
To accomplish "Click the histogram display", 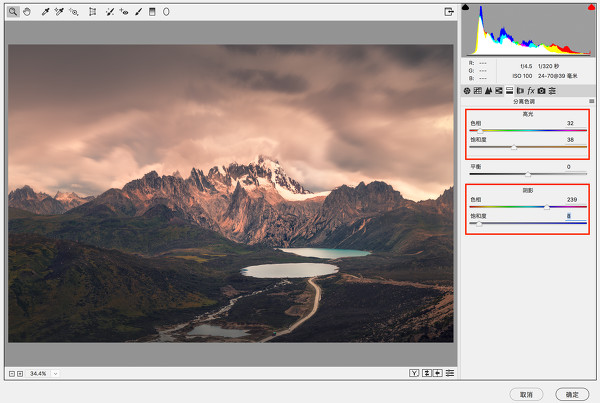I will point(528,30).
